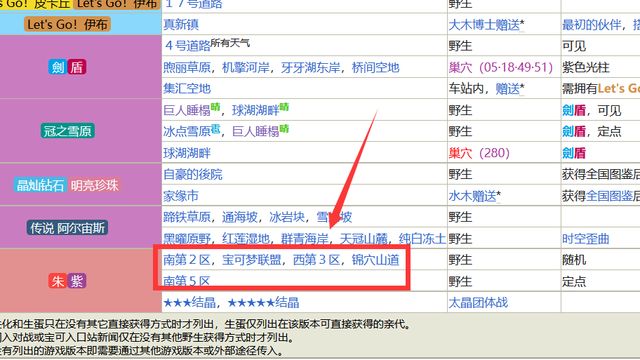Click the 劍盾 link before 定点
The height and width of the screenshot is (360, 640).
pos(574,131)
